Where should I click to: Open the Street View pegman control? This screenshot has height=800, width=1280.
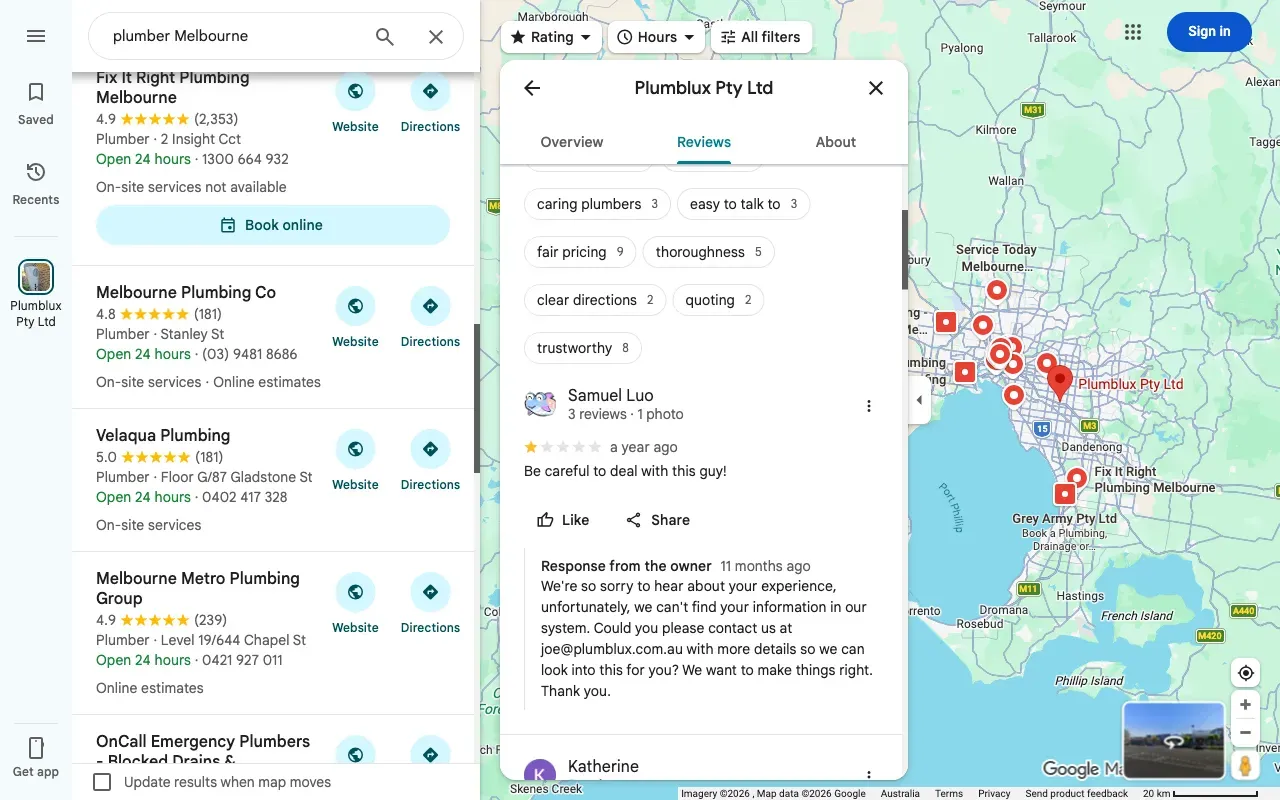coord(1245,766)
